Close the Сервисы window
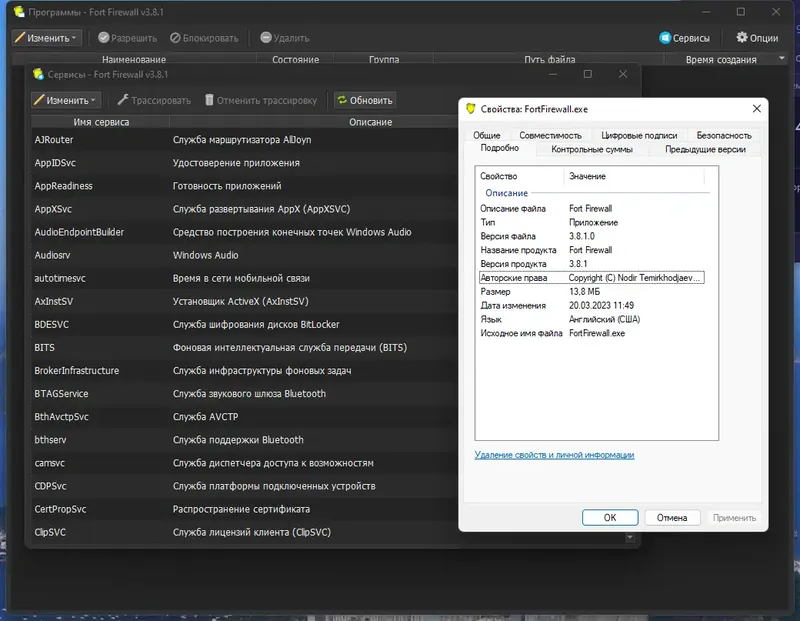The width and height of the screenshot is (800, 621). [623, 74]
